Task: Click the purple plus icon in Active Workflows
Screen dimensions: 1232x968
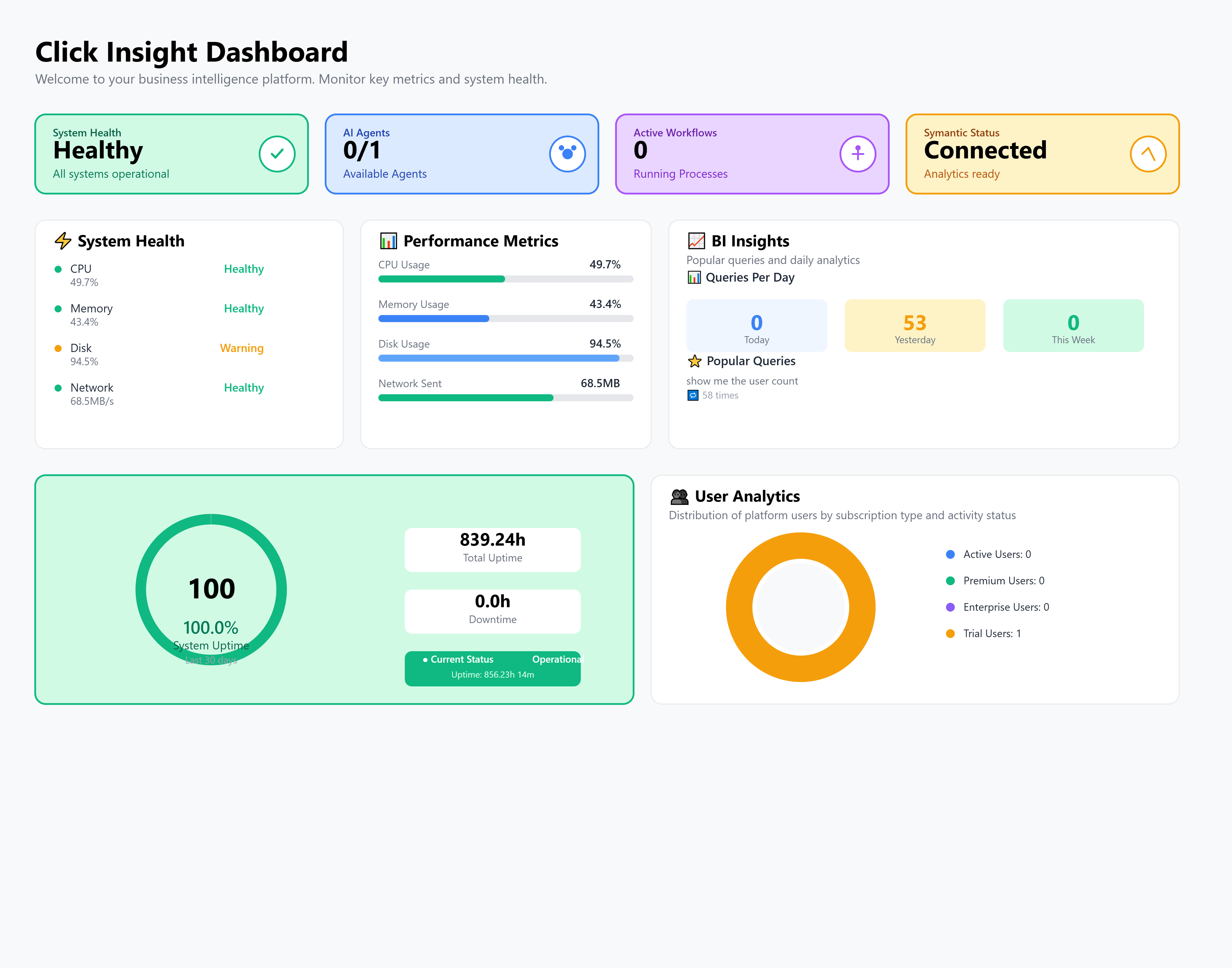Action: [x=857, y=154]
